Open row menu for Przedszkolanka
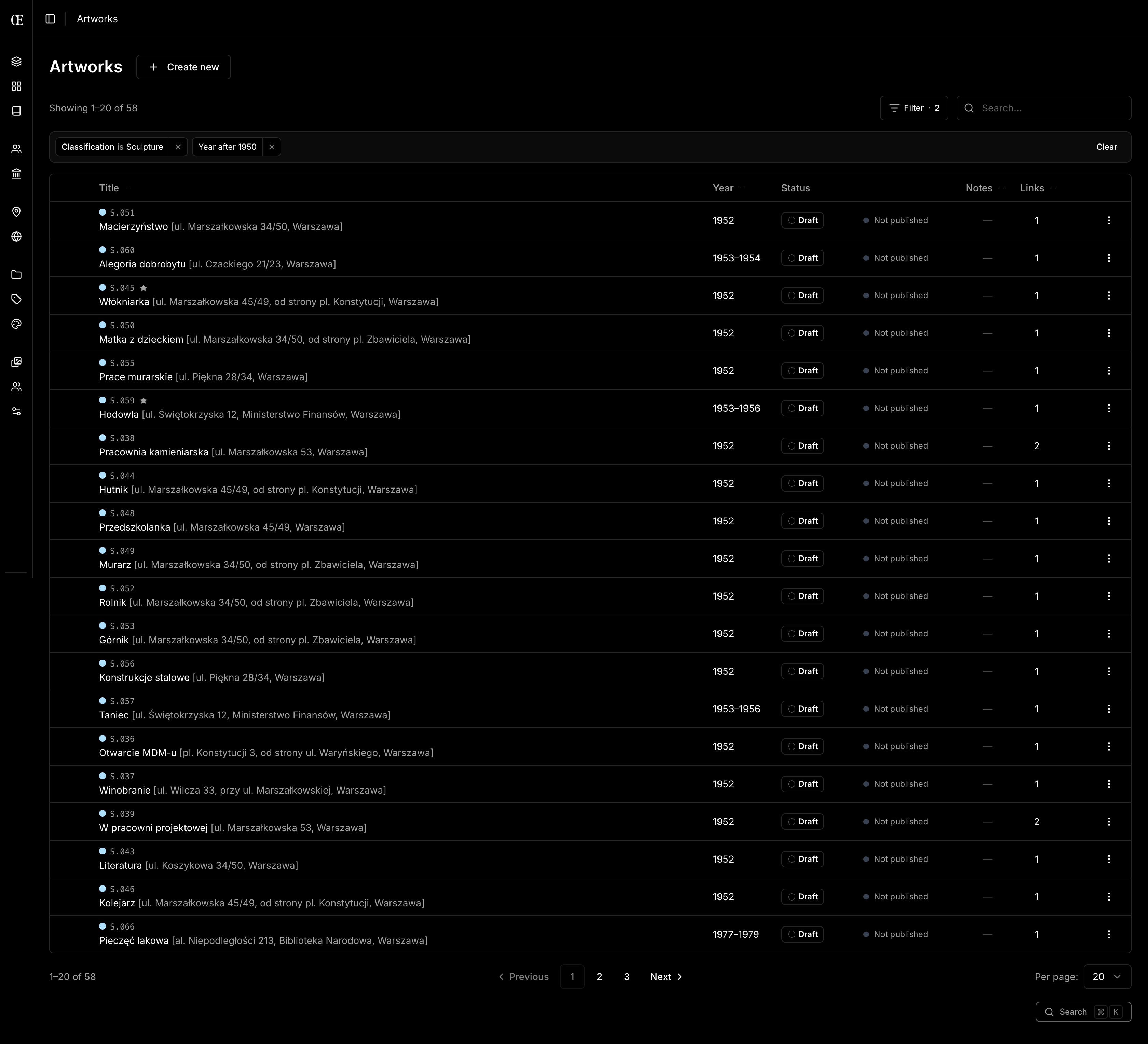Viewport: 1148px width, 1044px height. (x=1109, y=521)
